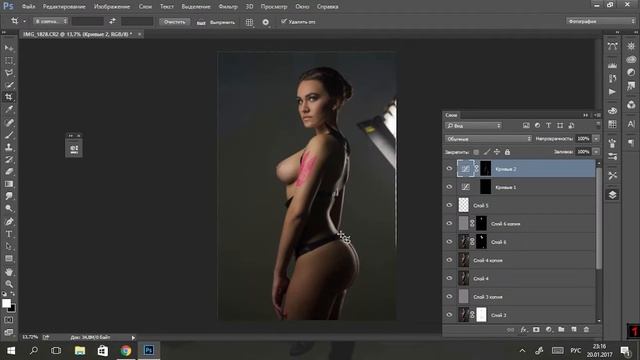The height and width of the screenshot is (360, 640).
Task: Hide the Слой 6 layer
Action: [449, 242]
